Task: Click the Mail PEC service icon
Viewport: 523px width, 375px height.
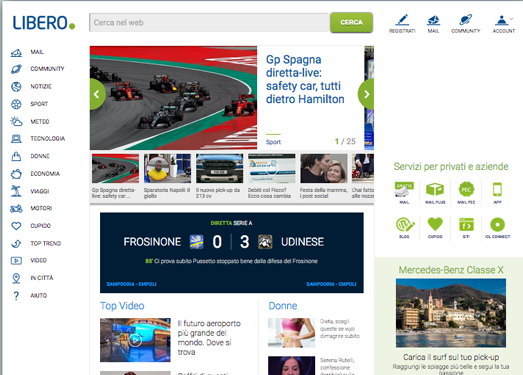Action: 466,190
